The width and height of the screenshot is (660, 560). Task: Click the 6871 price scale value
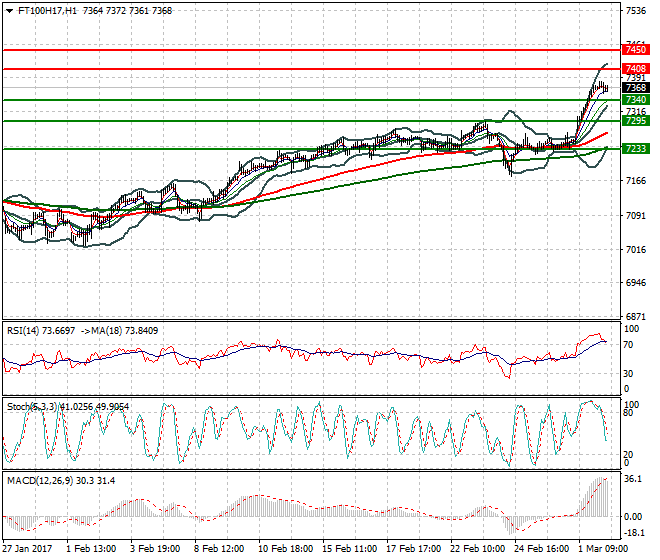click(636, 316)
